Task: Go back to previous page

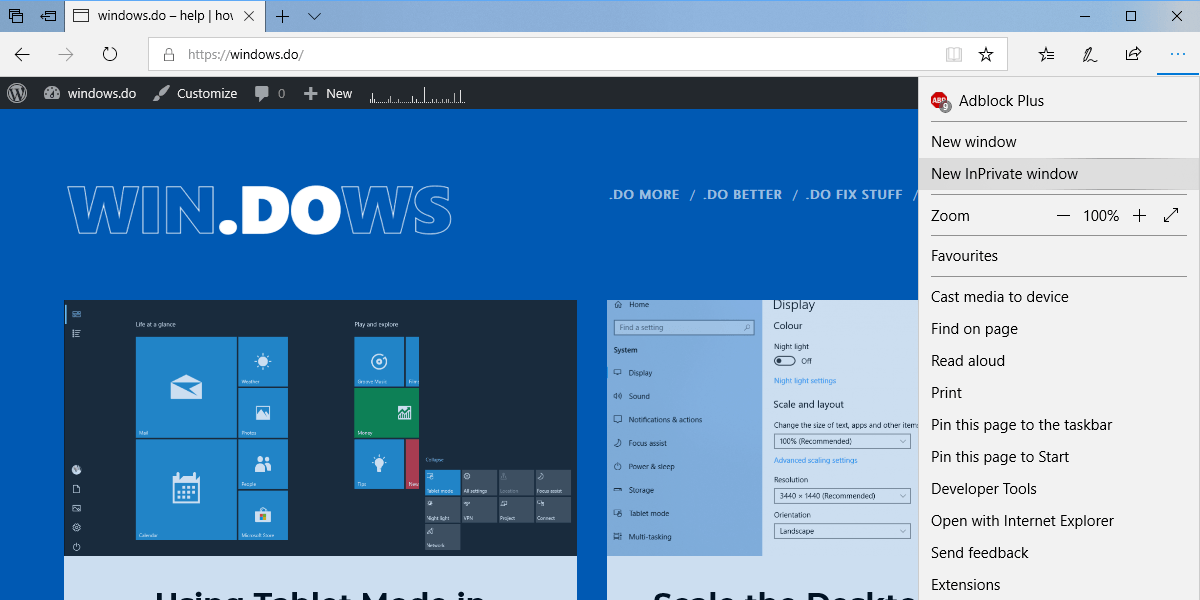Action: click(22, 54)
